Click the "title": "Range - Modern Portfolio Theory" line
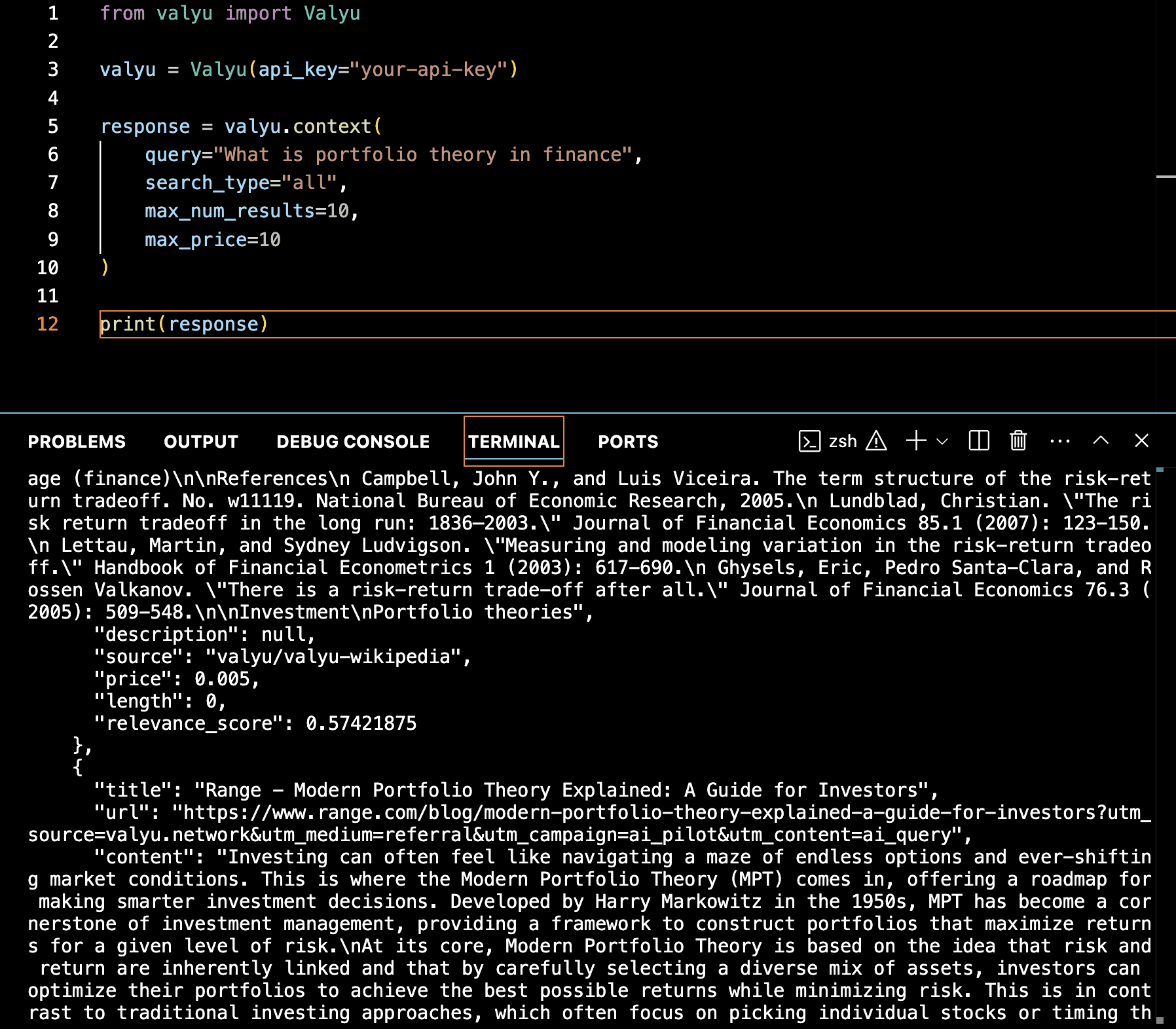The width and height of the screenshot is (1176, 1029). point(516,790)
